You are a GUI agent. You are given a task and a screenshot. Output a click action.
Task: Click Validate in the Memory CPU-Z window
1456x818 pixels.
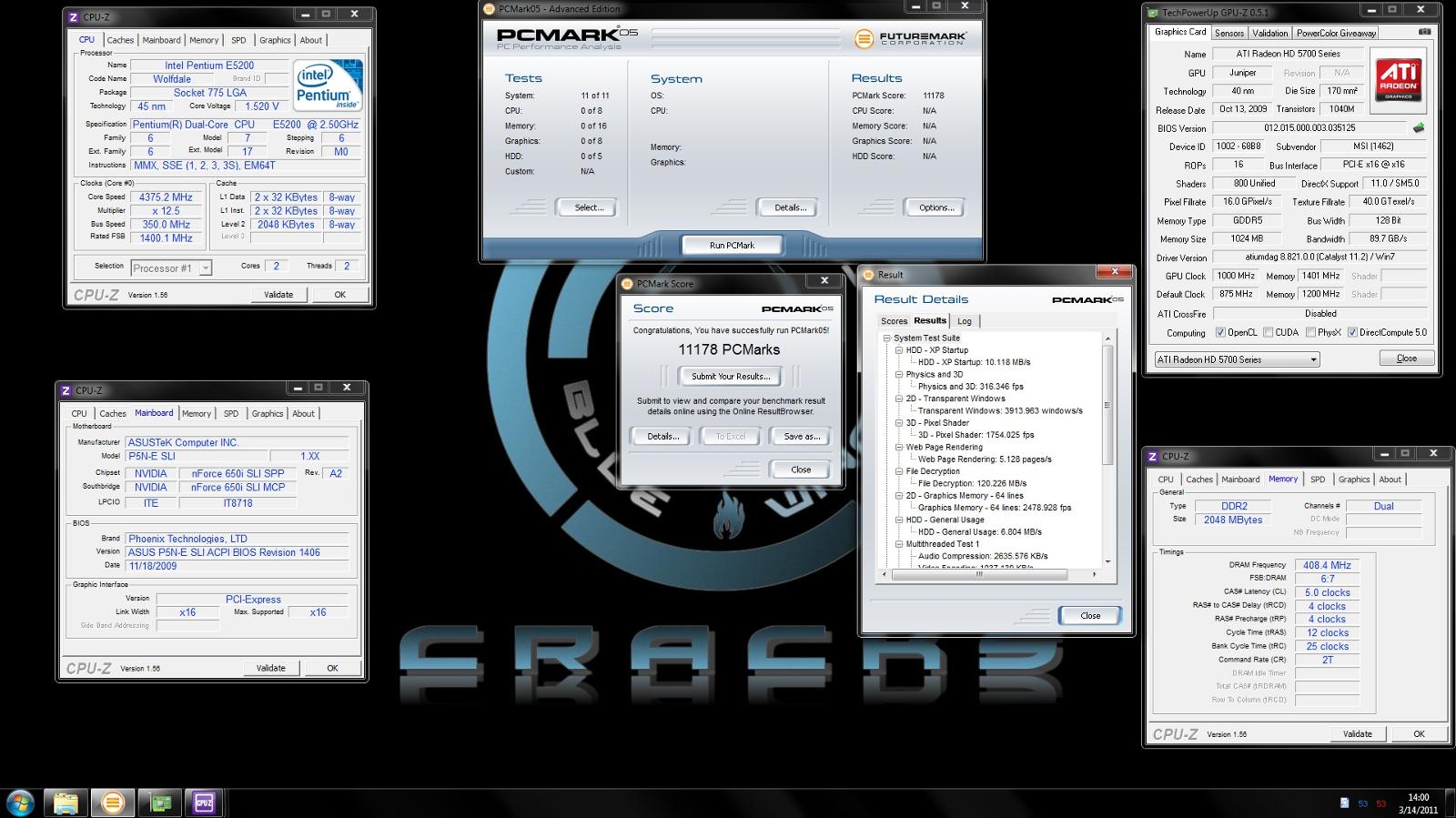(x=1357, y=734)
